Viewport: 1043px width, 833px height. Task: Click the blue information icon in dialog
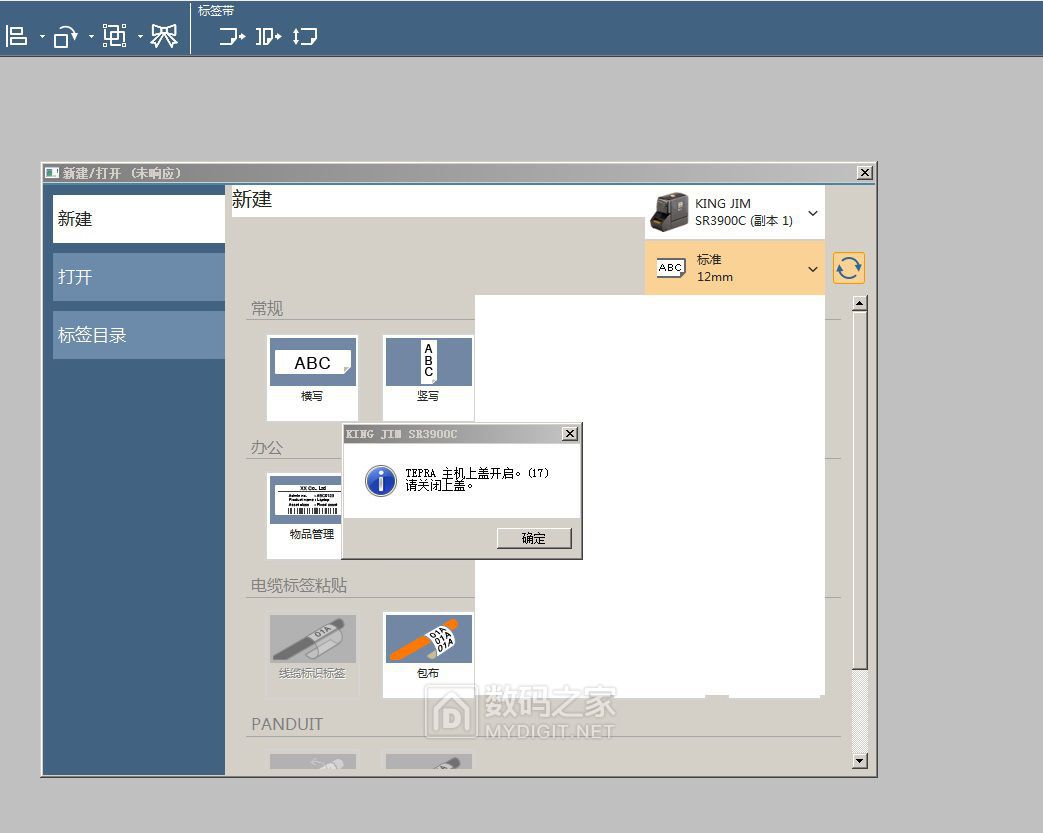pyautogui.click(x=381, y=480)
